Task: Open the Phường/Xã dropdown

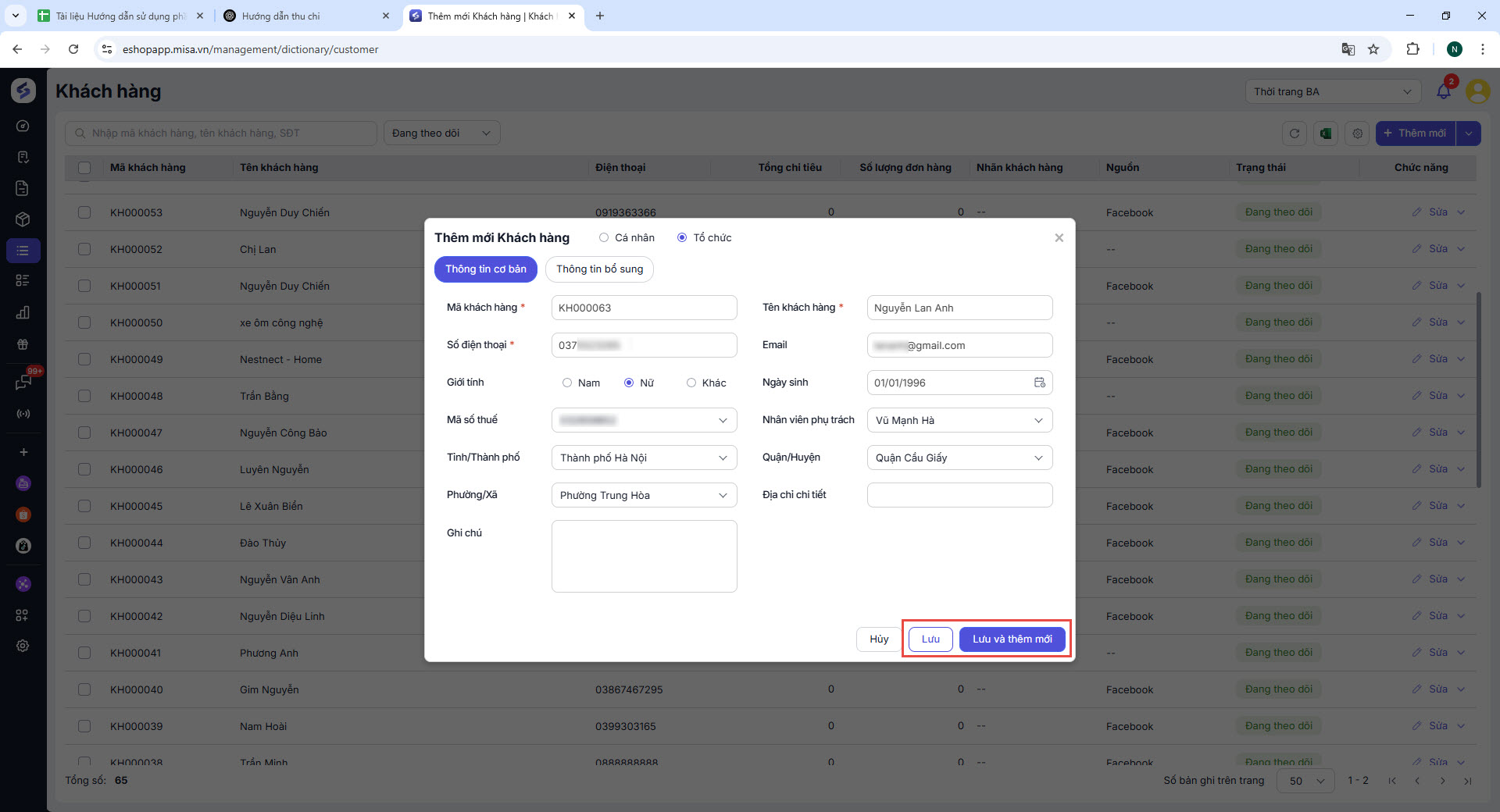Action: [x=644, y=495]
